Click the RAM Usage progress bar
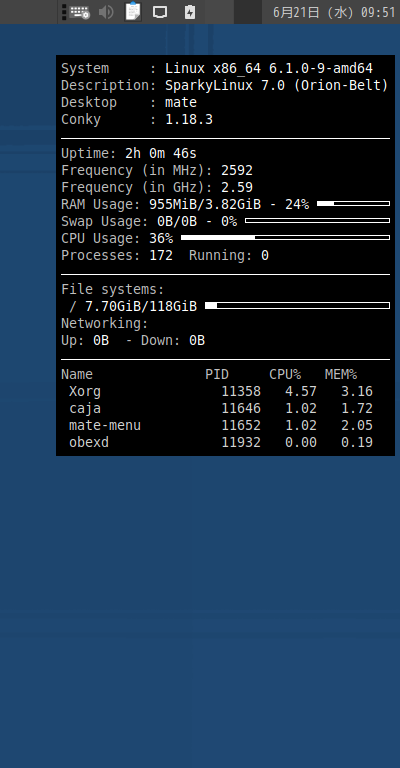Viewport: 400px width, 768px height. (353, 203)
